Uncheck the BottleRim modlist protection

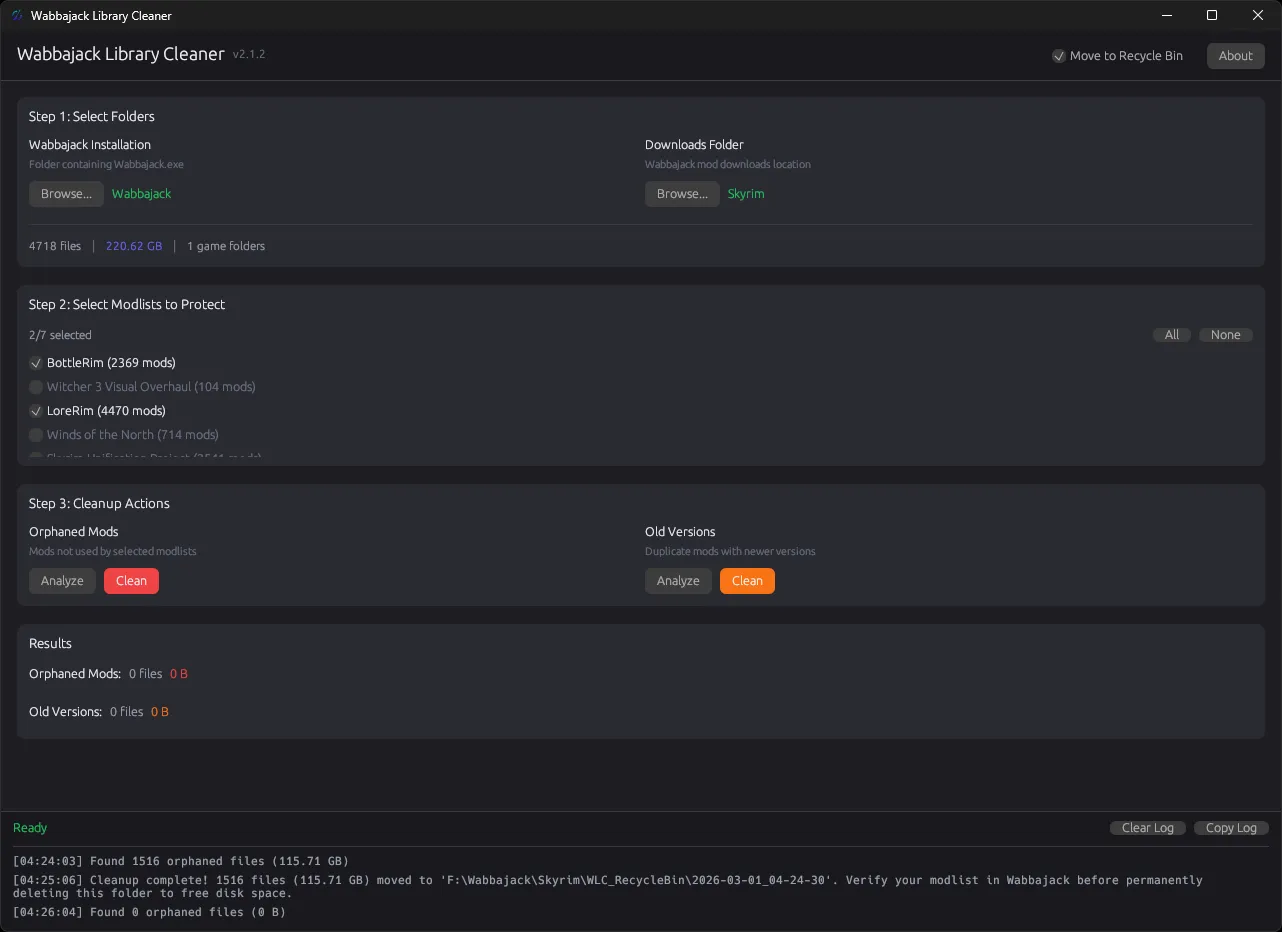(x=35, y=362)
